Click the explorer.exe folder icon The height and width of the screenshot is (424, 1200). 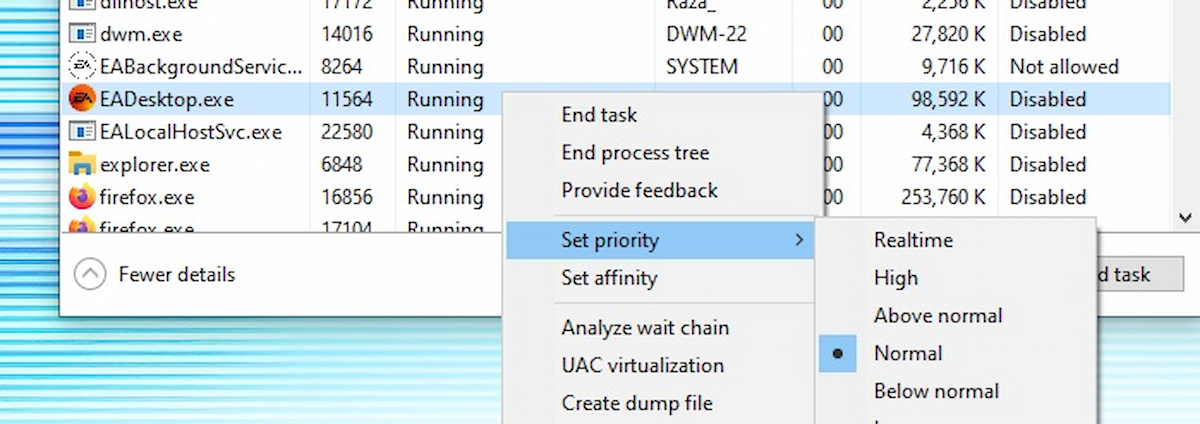[81, 164]
